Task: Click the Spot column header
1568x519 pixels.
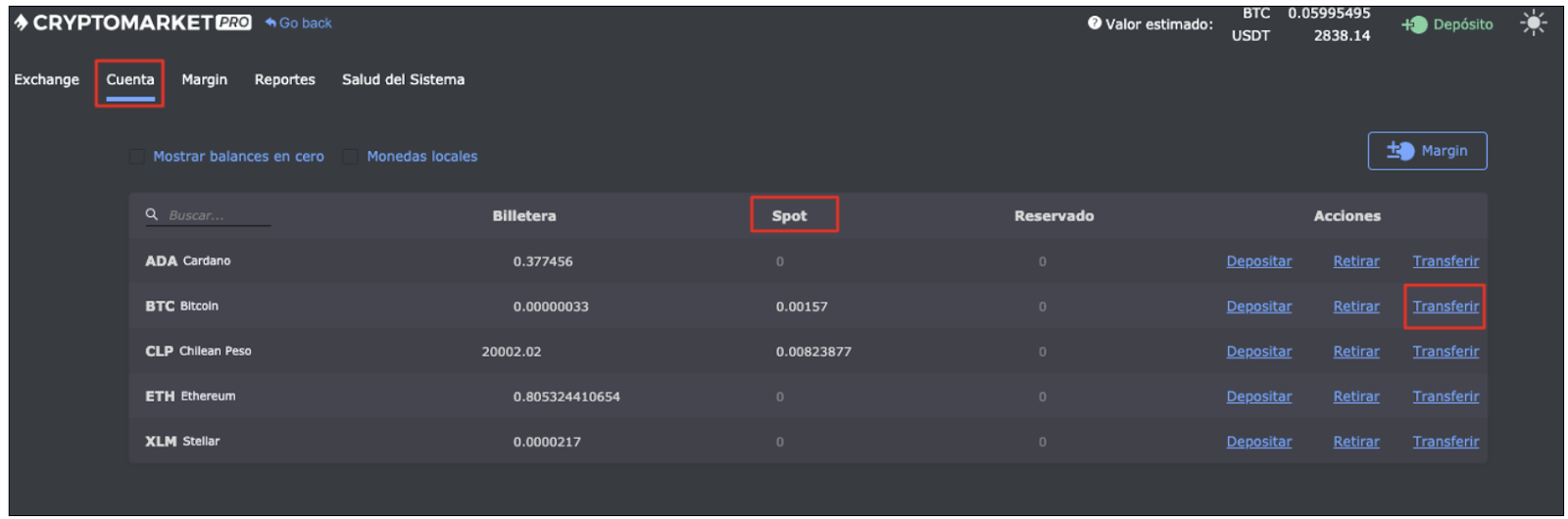Action: click(790, 215)
